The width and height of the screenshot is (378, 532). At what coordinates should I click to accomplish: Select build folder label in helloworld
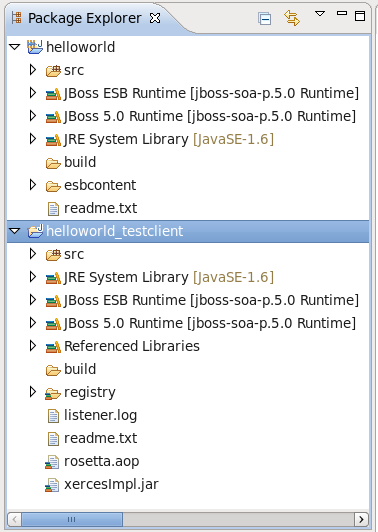[80, 162]
